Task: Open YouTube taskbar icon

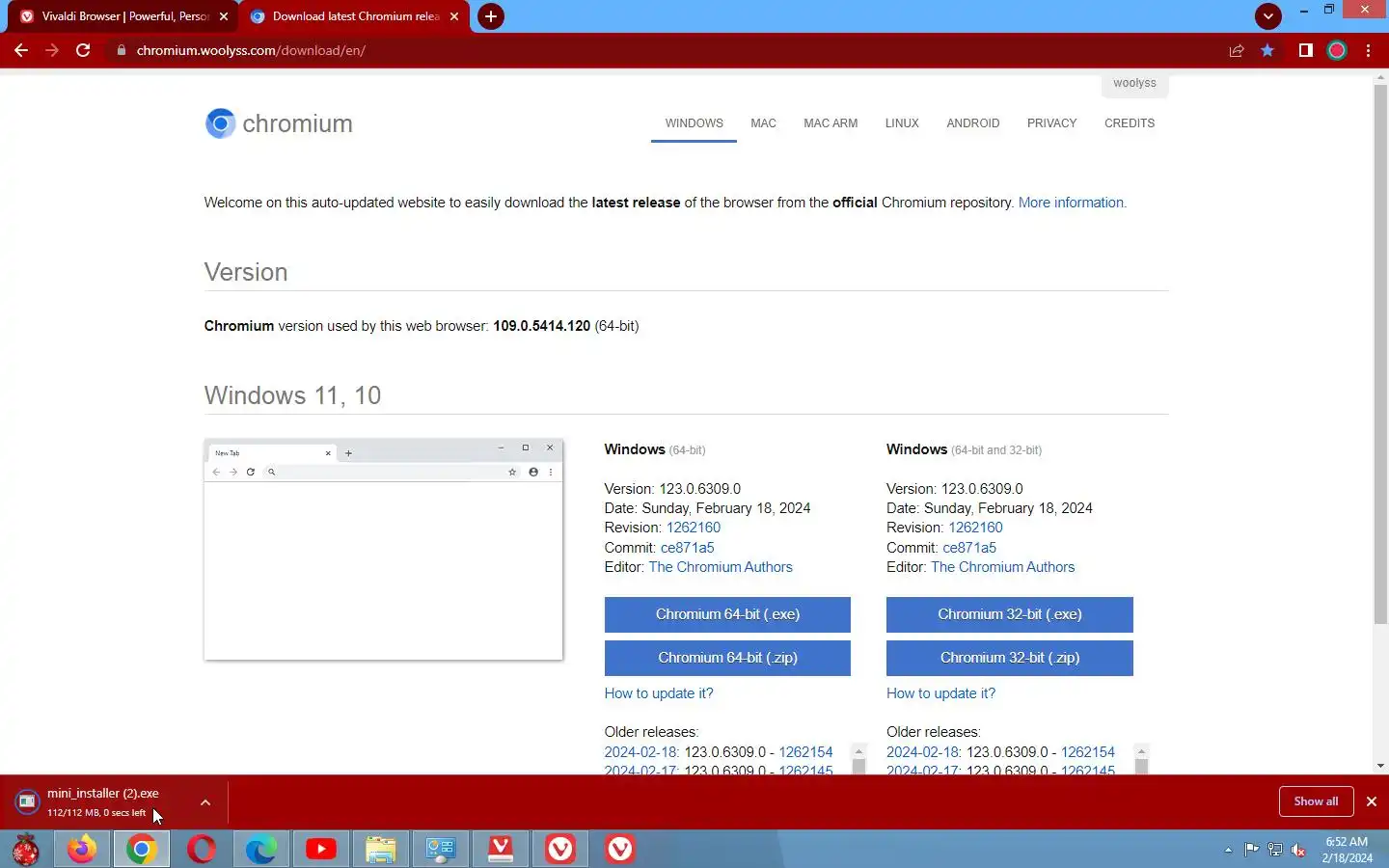Action: pyautogui.click(x=321, y=849)
